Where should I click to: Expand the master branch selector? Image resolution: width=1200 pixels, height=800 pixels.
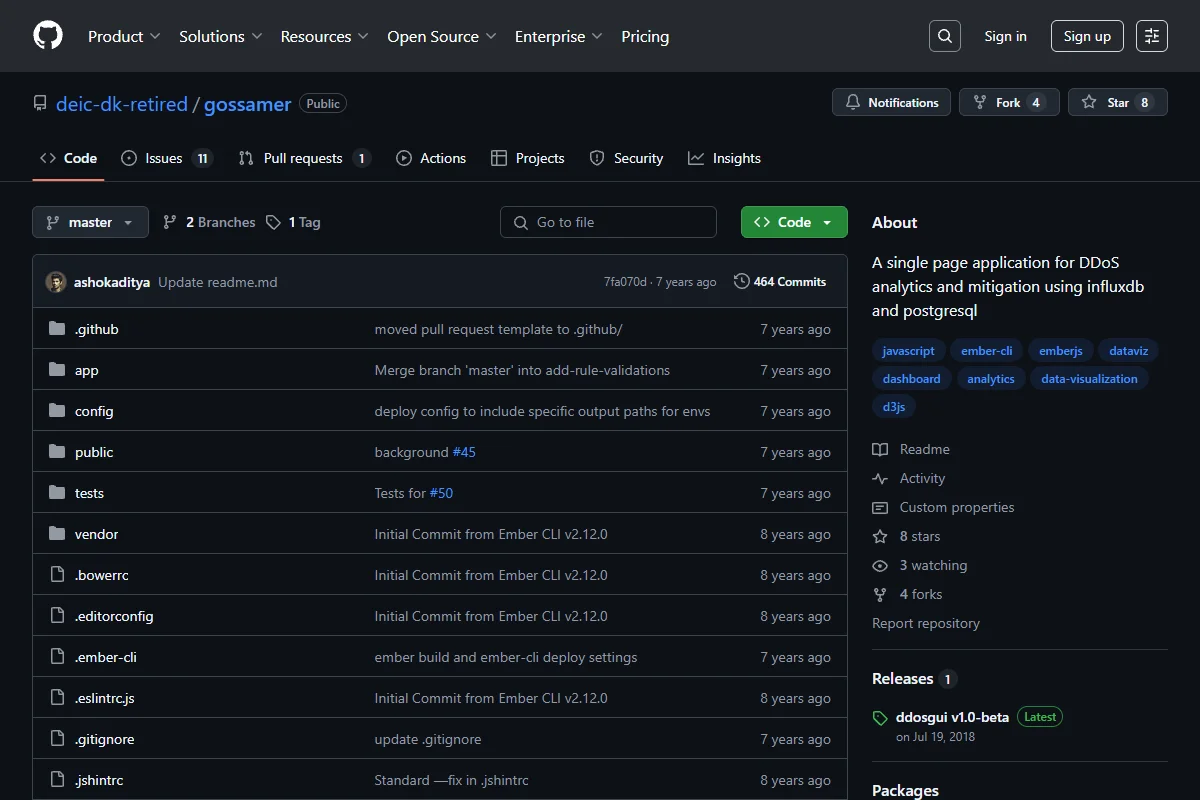click(90, 222)
